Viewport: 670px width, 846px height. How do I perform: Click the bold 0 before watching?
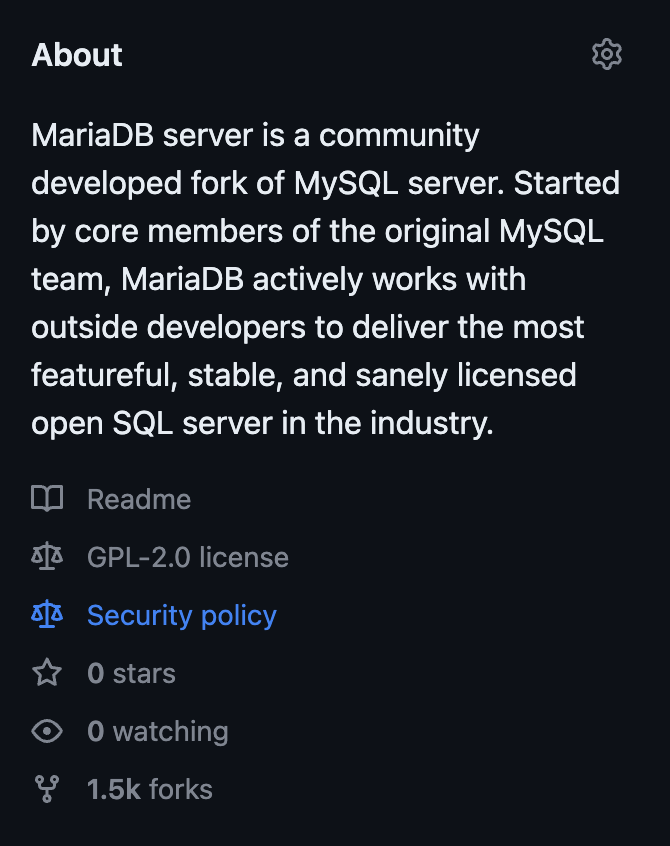95,732
